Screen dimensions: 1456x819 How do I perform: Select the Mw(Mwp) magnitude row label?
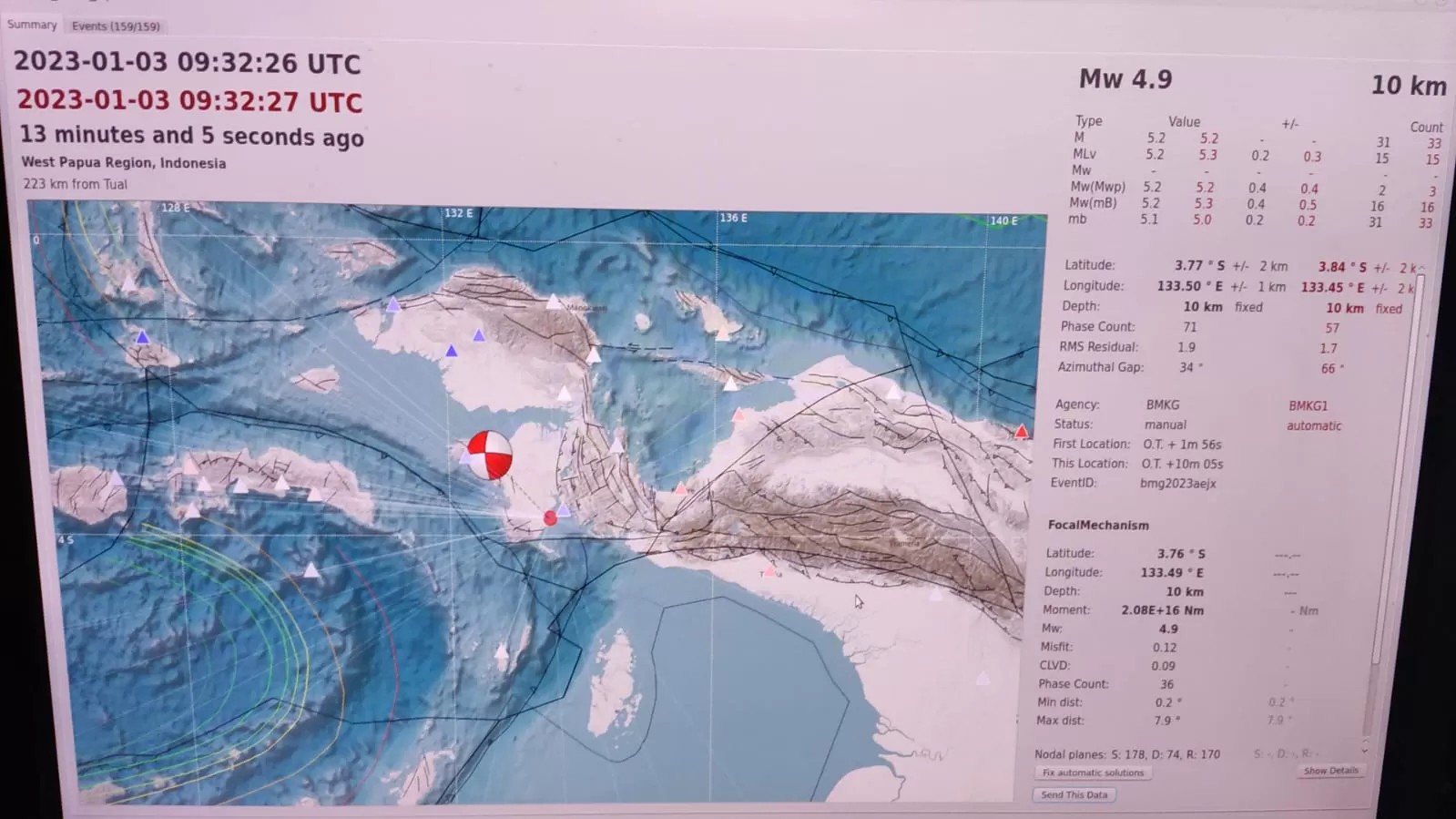[x=1098, y=187]
